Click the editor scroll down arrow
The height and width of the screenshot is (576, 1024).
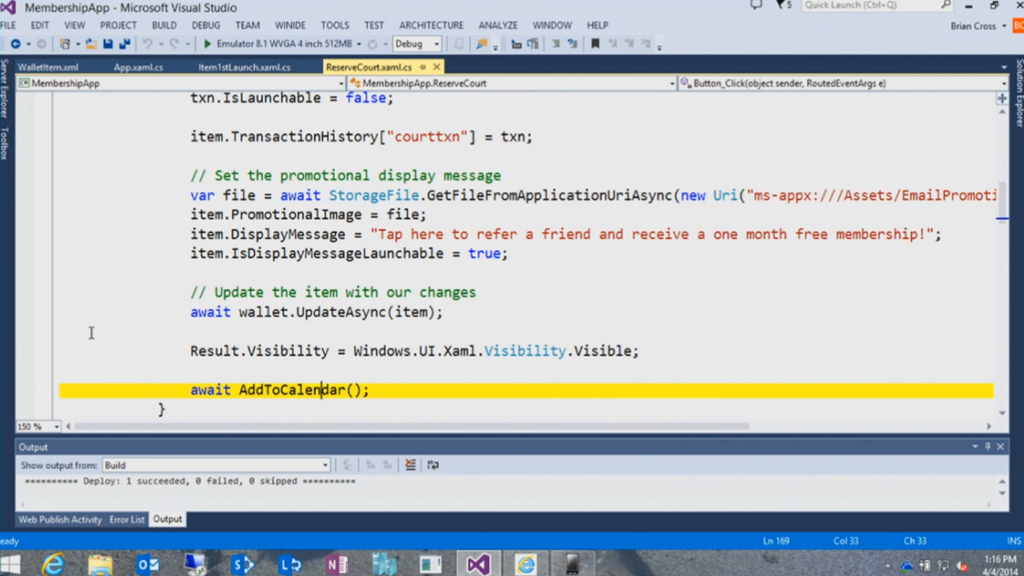tap(1002, 413)
